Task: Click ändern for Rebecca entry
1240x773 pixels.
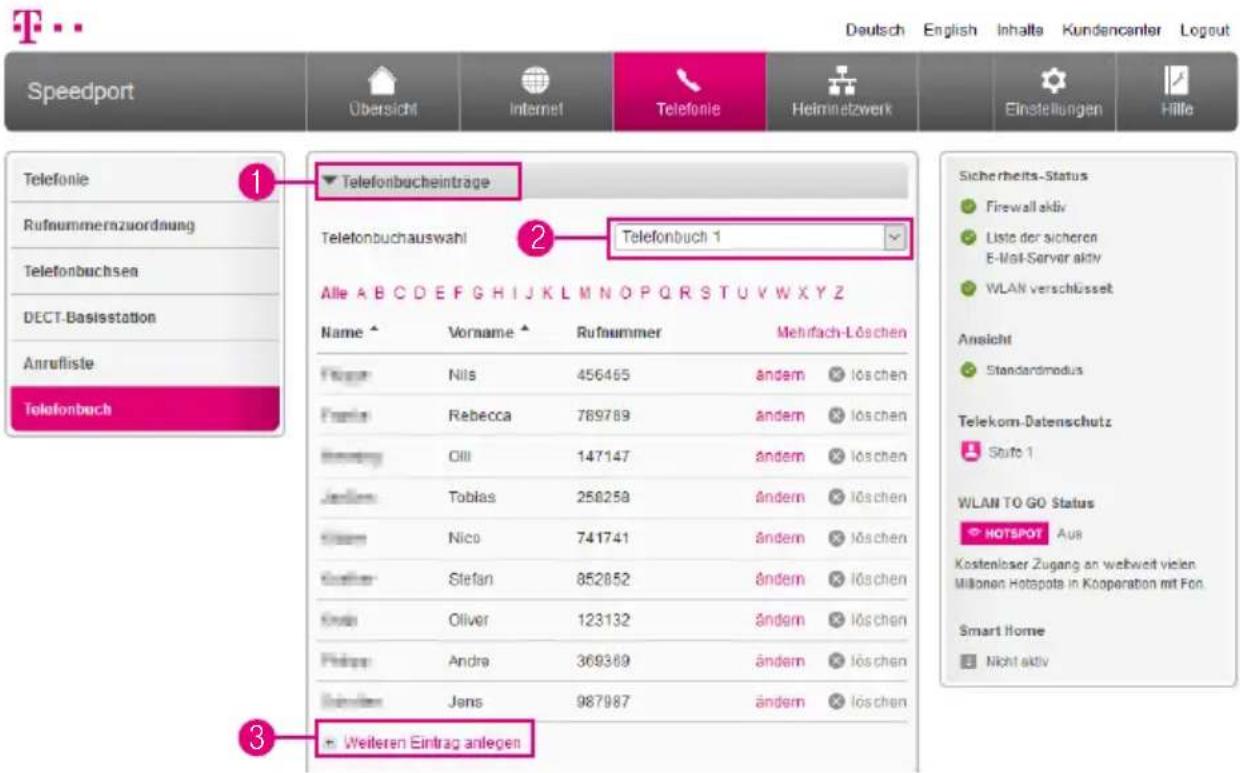Action: pyautogui.click(x=780, y=416)
